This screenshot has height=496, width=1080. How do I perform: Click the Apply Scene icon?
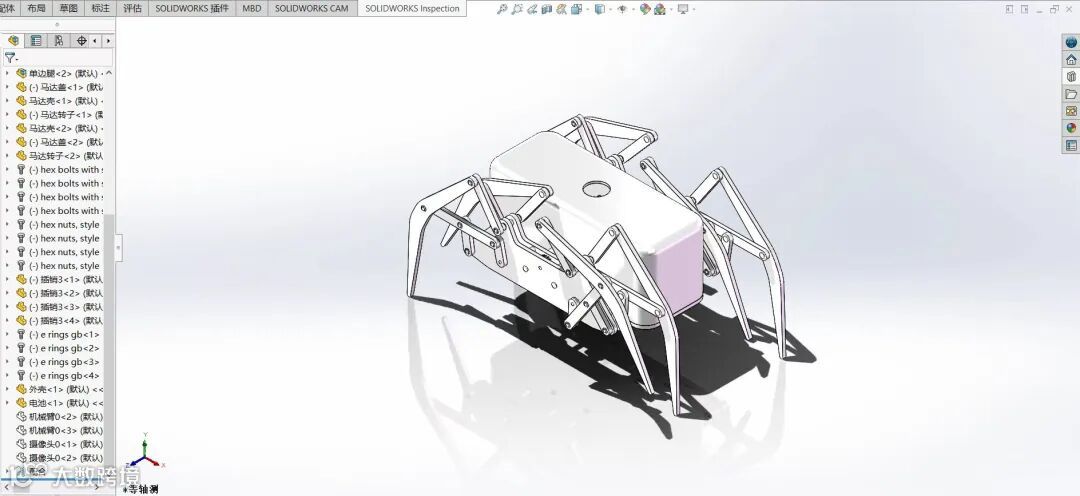click(660, 9)
